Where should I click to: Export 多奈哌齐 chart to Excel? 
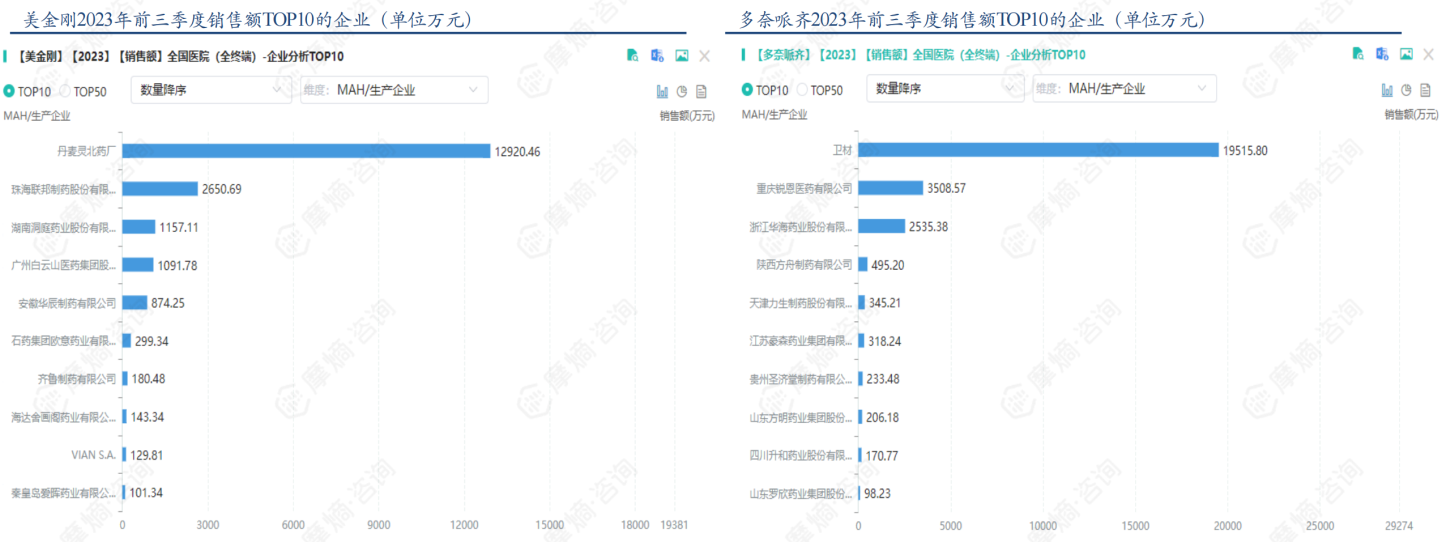[1382, 54]
